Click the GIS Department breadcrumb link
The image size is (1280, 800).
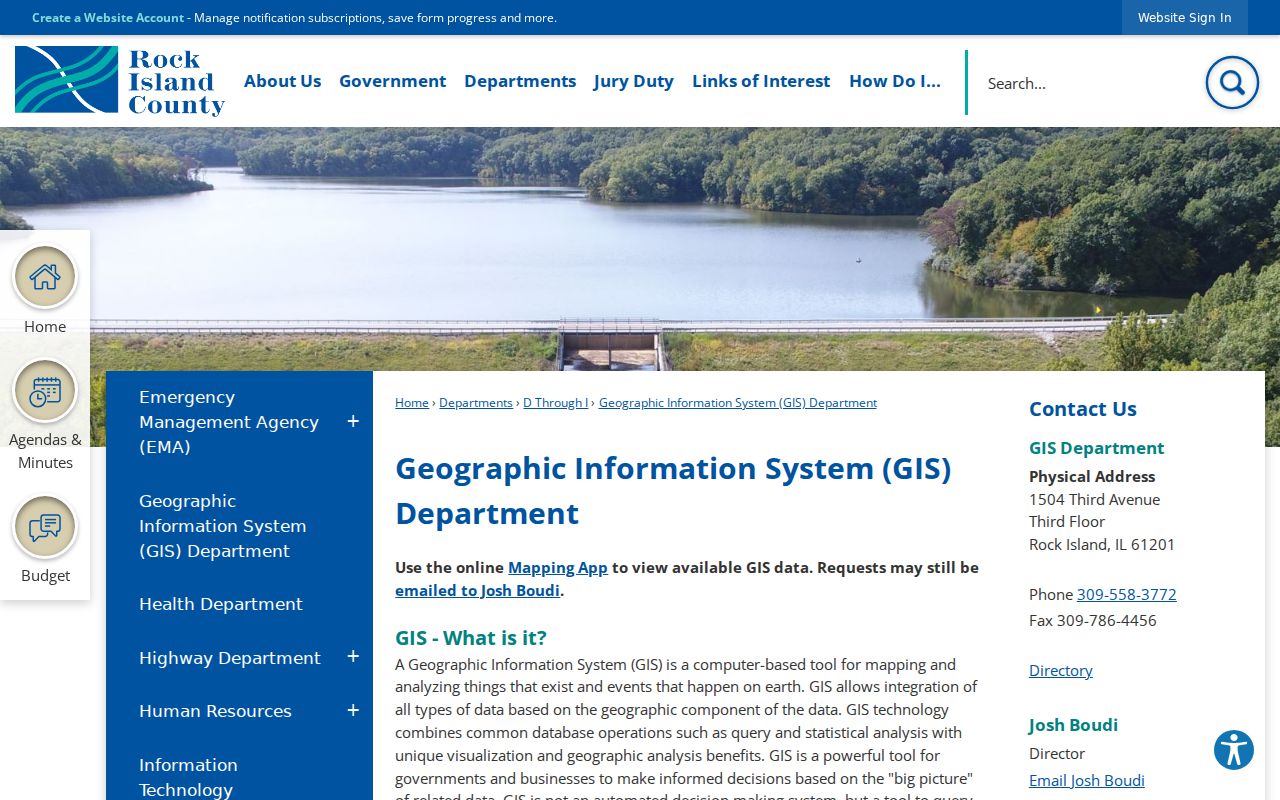tap(738, 403)
